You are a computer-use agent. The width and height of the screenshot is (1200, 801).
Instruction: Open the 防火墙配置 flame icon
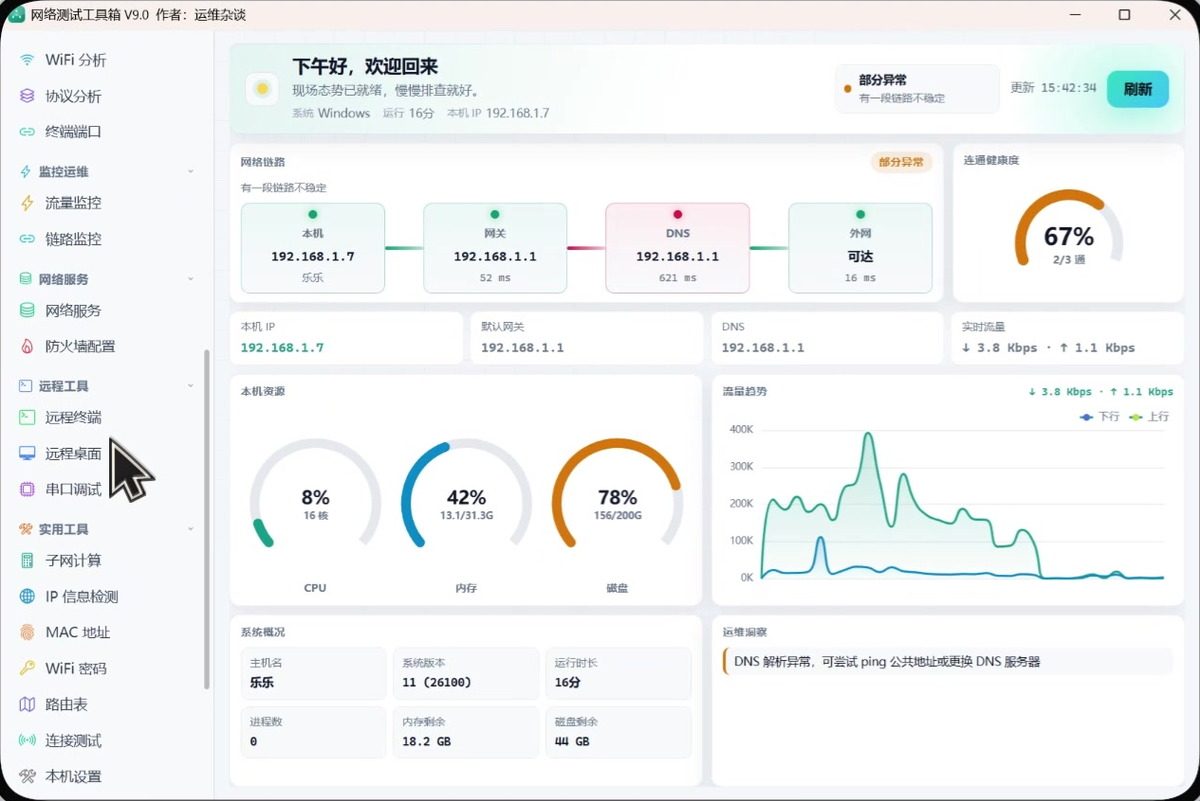coord(27,347)
